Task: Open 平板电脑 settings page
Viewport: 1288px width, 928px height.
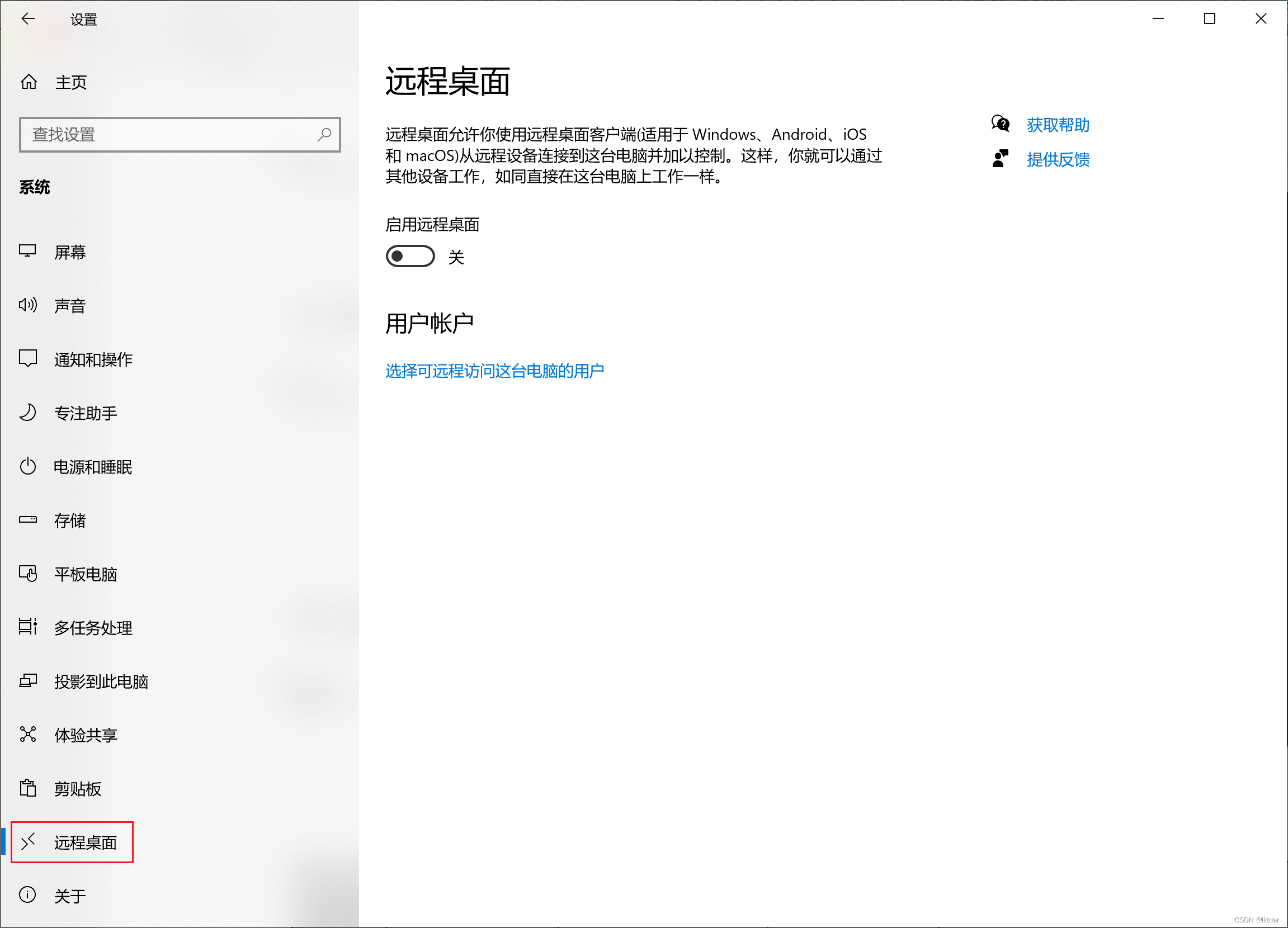Action: 85,574
